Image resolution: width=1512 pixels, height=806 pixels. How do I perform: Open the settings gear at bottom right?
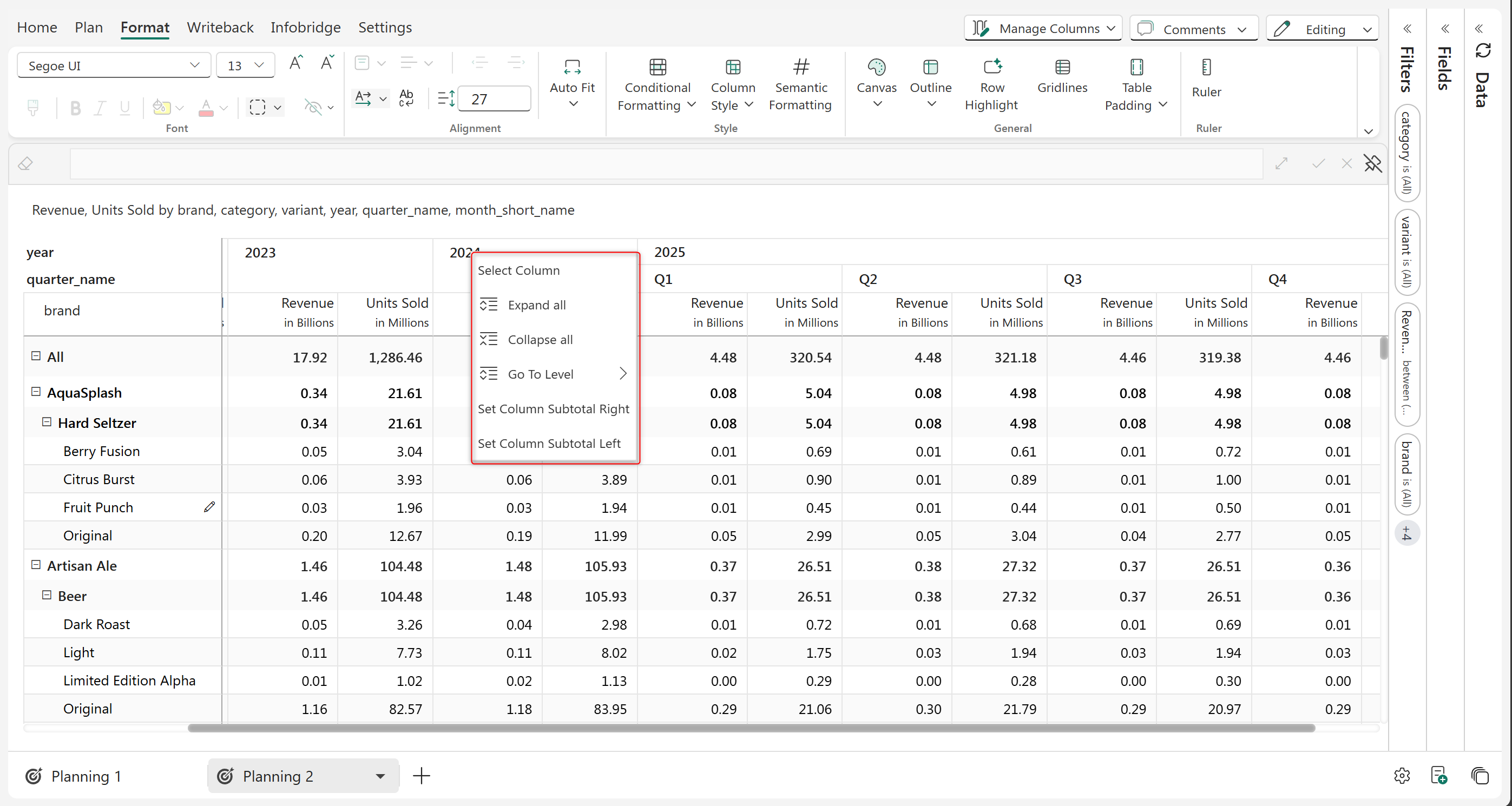click(x=1402, y=776)
